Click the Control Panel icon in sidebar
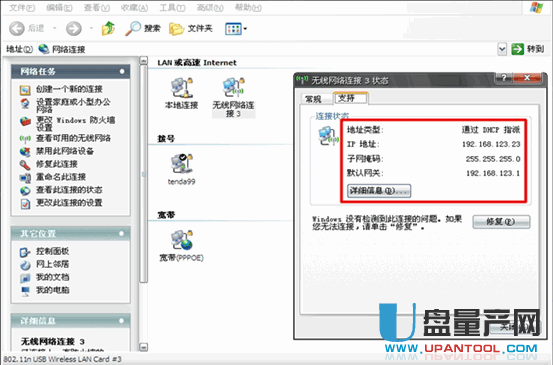Image resolution: width=553 pixels, height=365 pixels. pyautogui.click(x=25, y=252)
